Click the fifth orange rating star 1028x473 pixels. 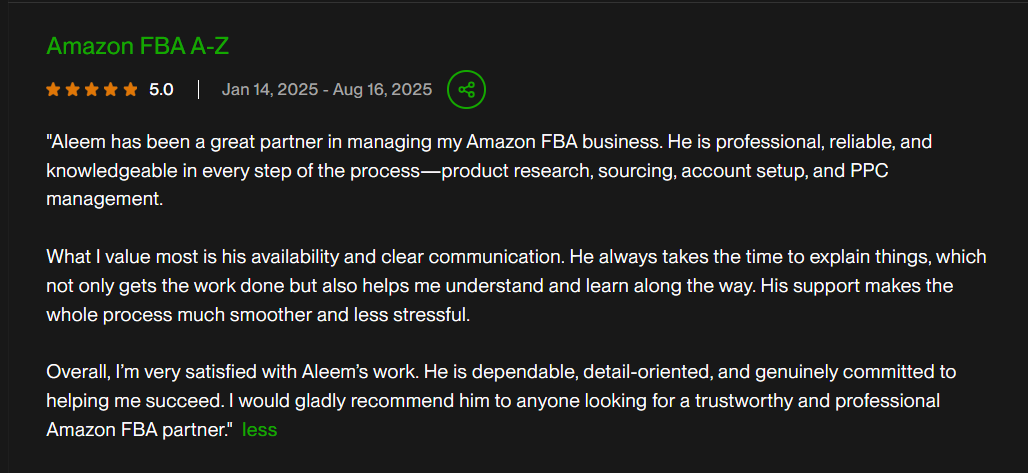(130, 90)
